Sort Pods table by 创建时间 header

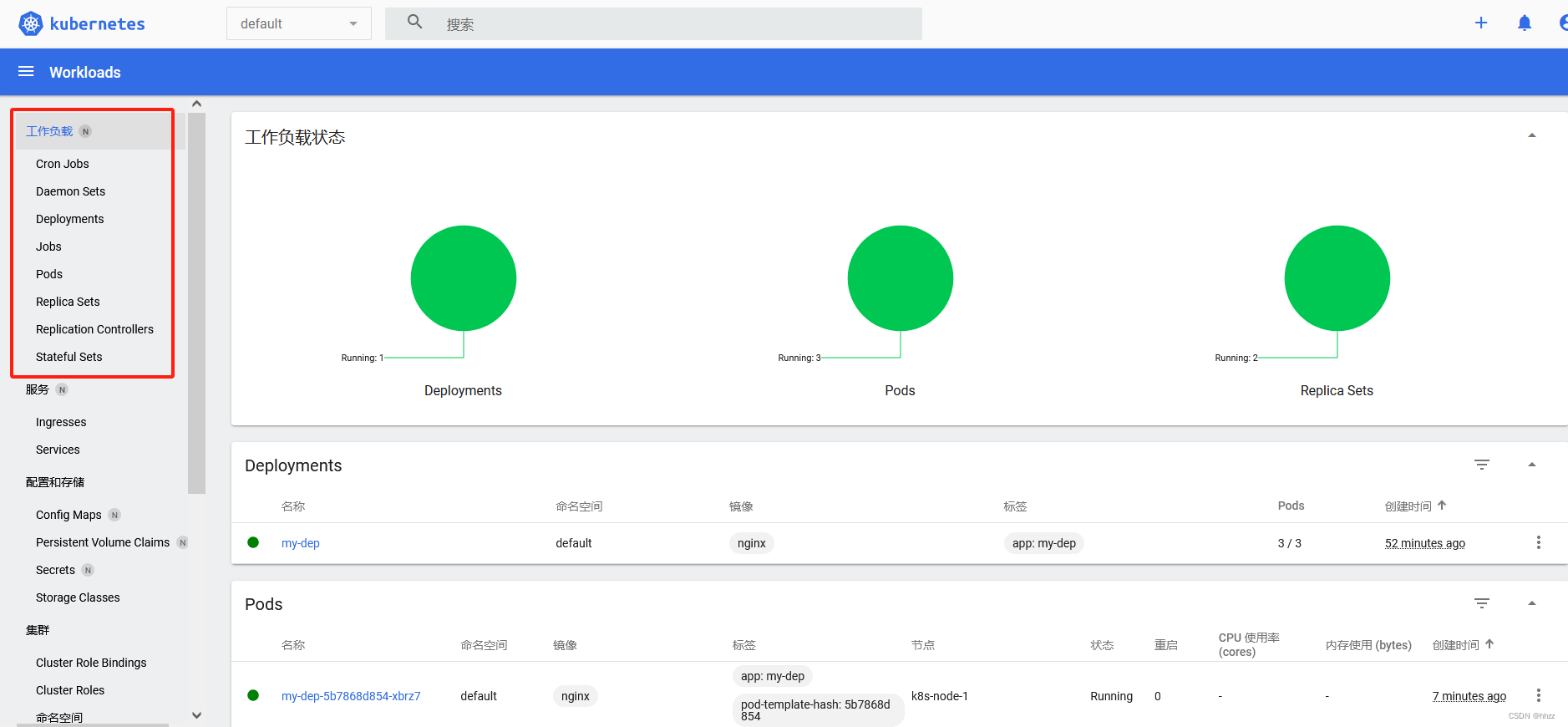(1456, 645)
